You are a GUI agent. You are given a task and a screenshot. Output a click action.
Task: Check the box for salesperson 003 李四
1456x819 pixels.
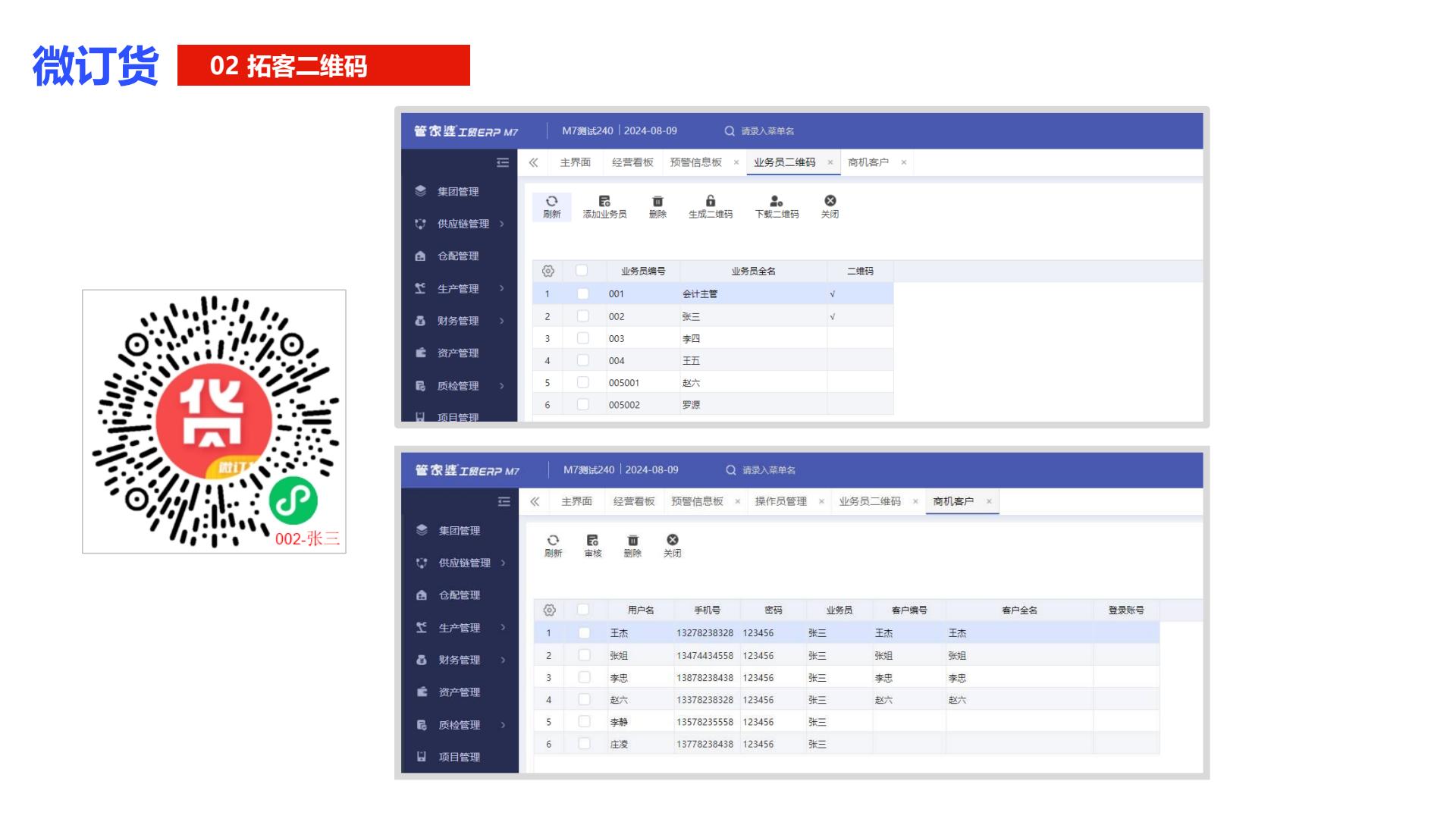click(582, 338)
